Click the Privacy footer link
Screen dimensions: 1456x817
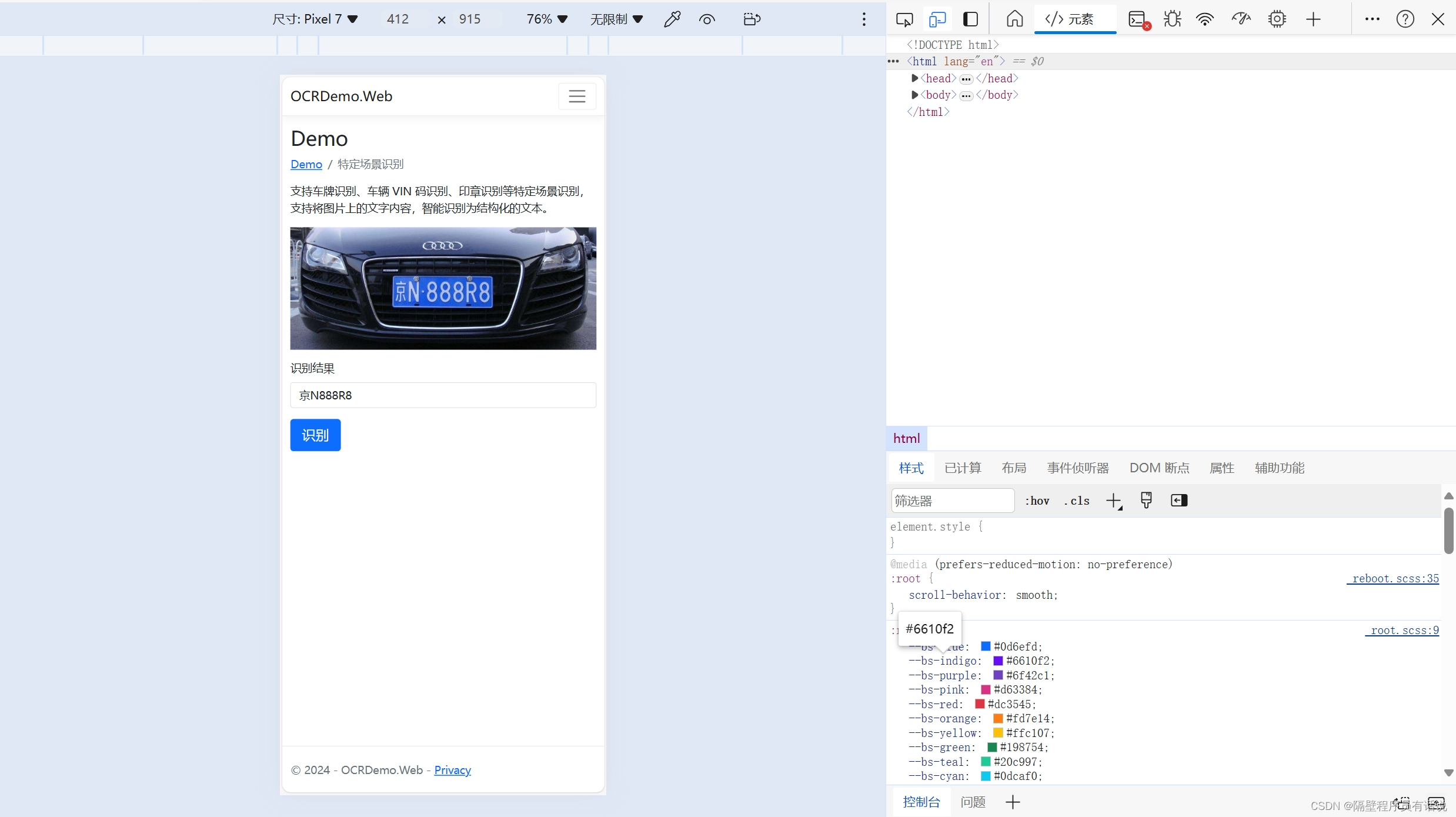coord(452,770)
